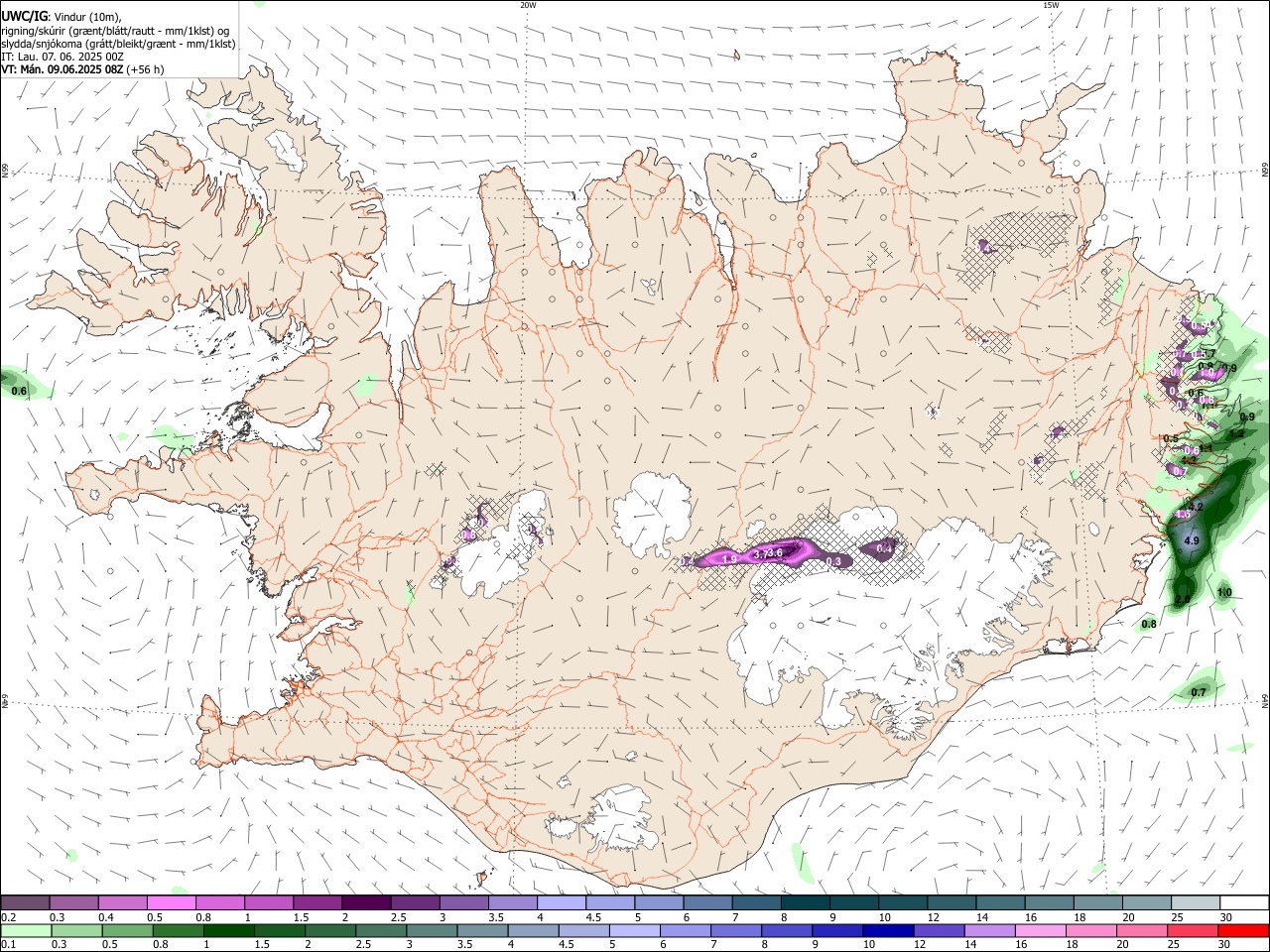The height and width of the screenshot is (952, 1270).
Task: Click the '15W' longitude label
Action: coord(1051,5)
